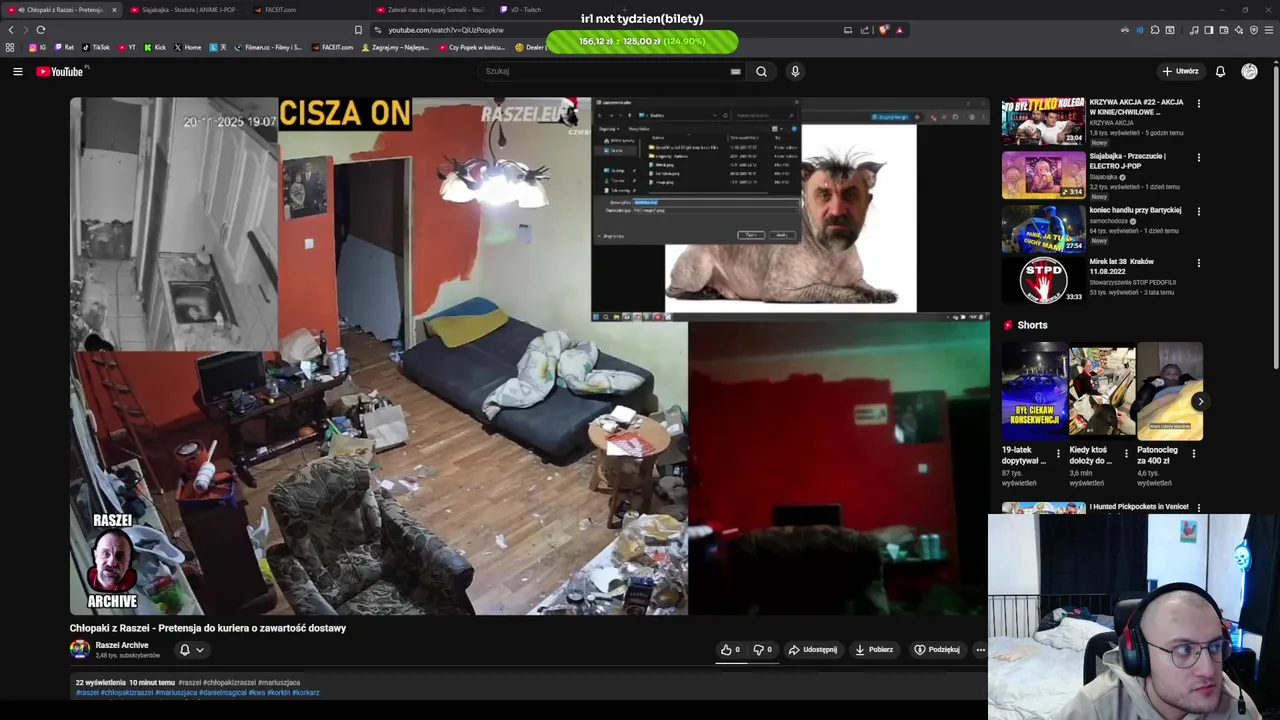Open options for Patoncleg za 400 zł short
This screenshot has width=1280, height=720.
point(1193,453)
